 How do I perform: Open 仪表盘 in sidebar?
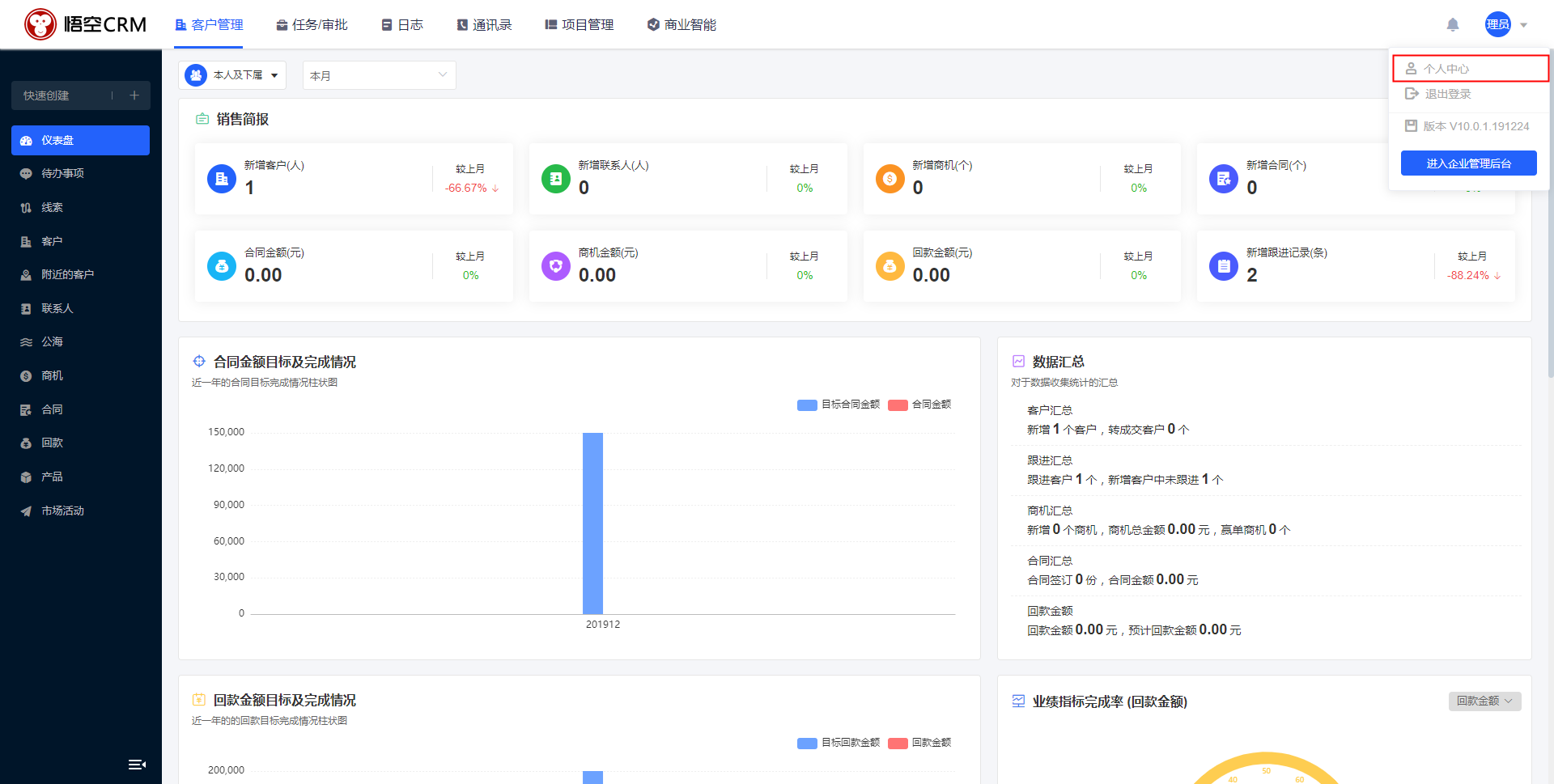80,140
